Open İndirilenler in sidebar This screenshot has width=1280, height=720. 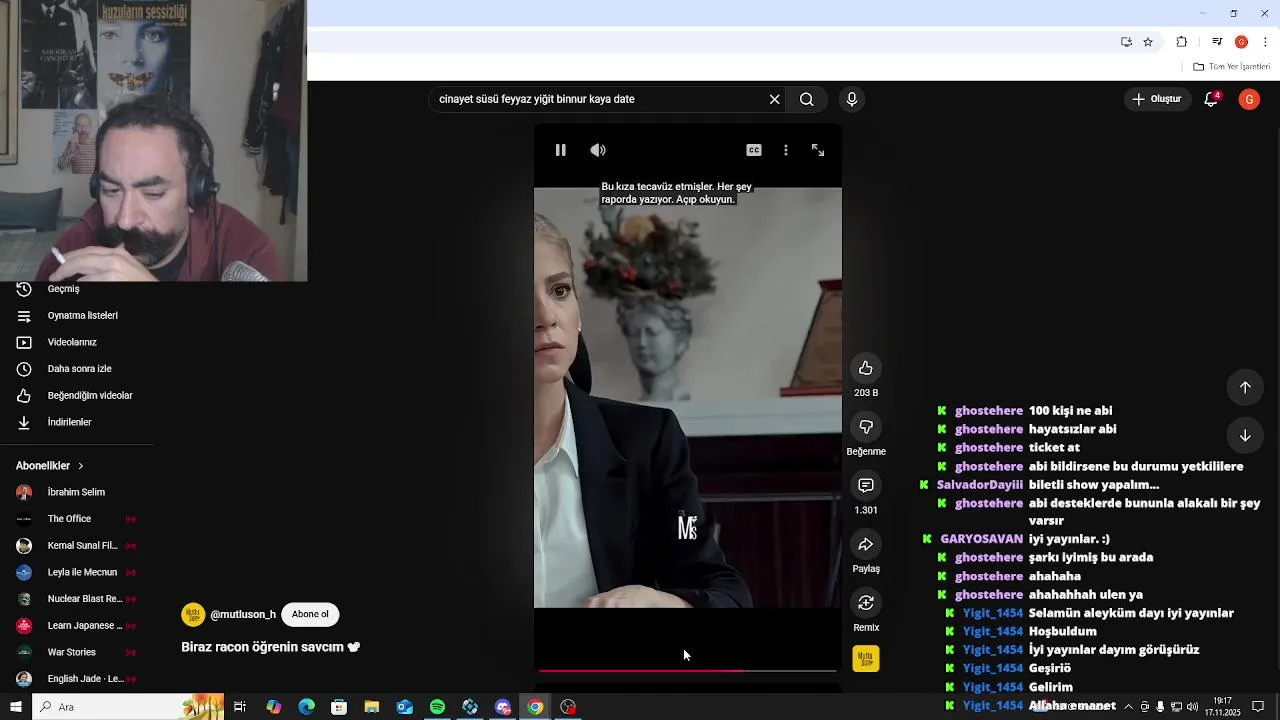point(69,422)
